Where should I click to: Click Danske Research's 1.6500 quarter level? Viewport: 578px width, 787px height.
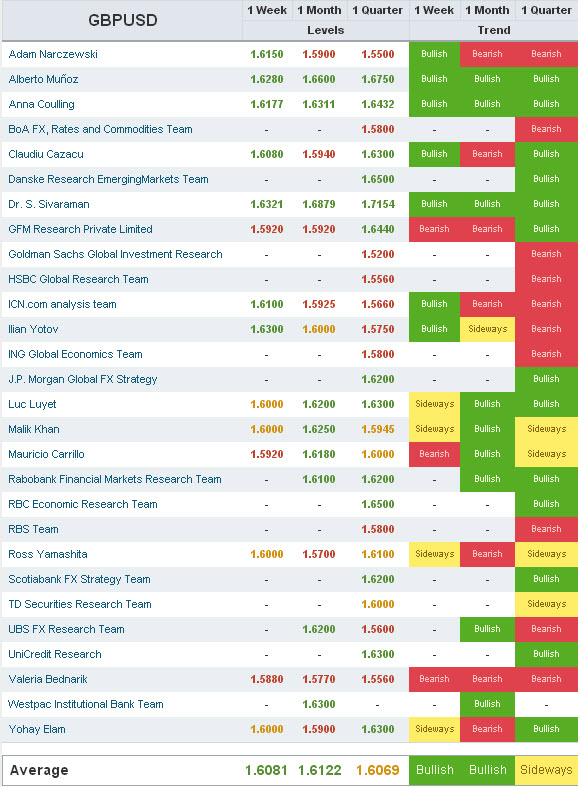click(x=378, y=179)
